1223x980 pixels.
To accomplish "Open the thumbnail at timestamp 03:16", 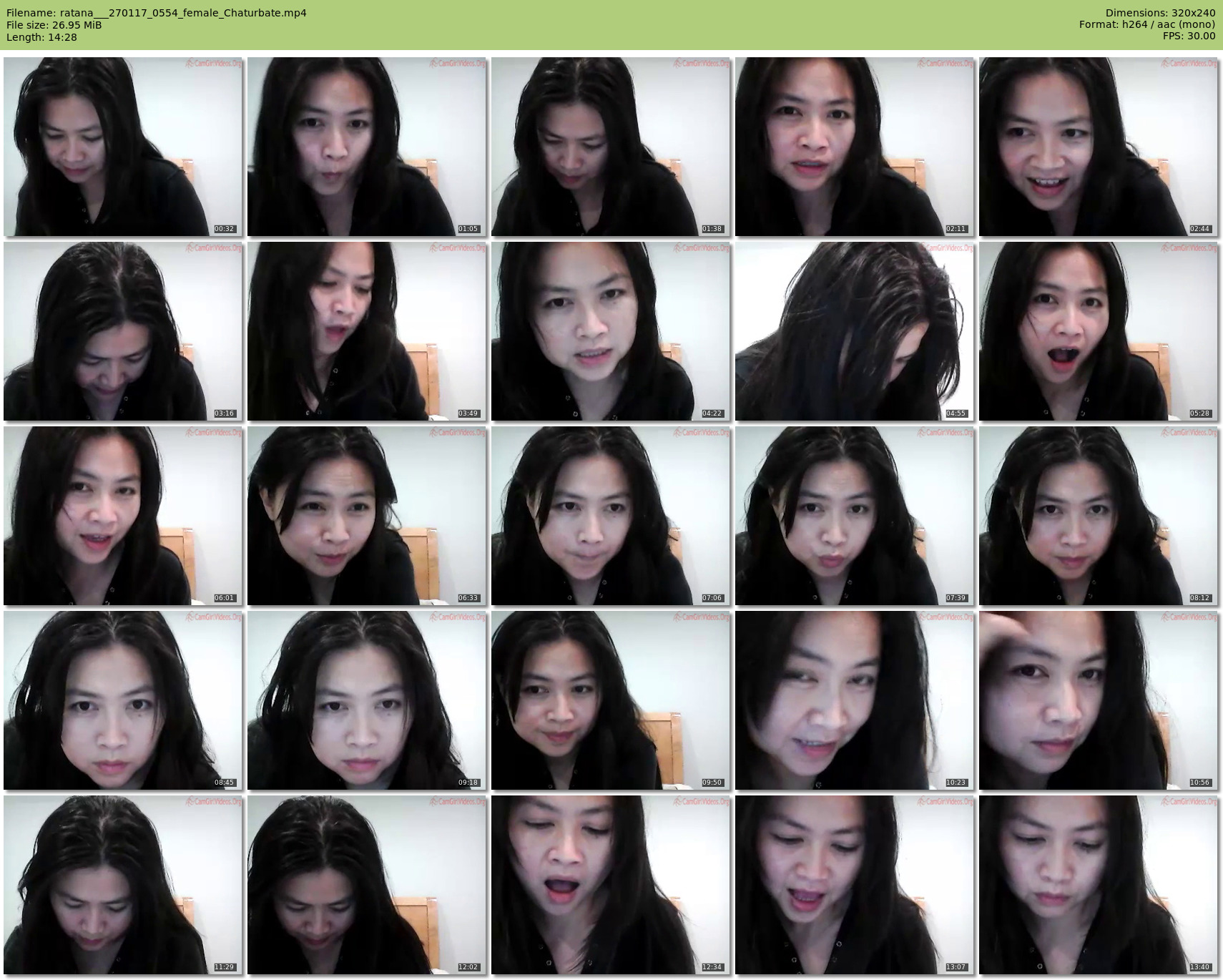I will click(x=123, y=331).
